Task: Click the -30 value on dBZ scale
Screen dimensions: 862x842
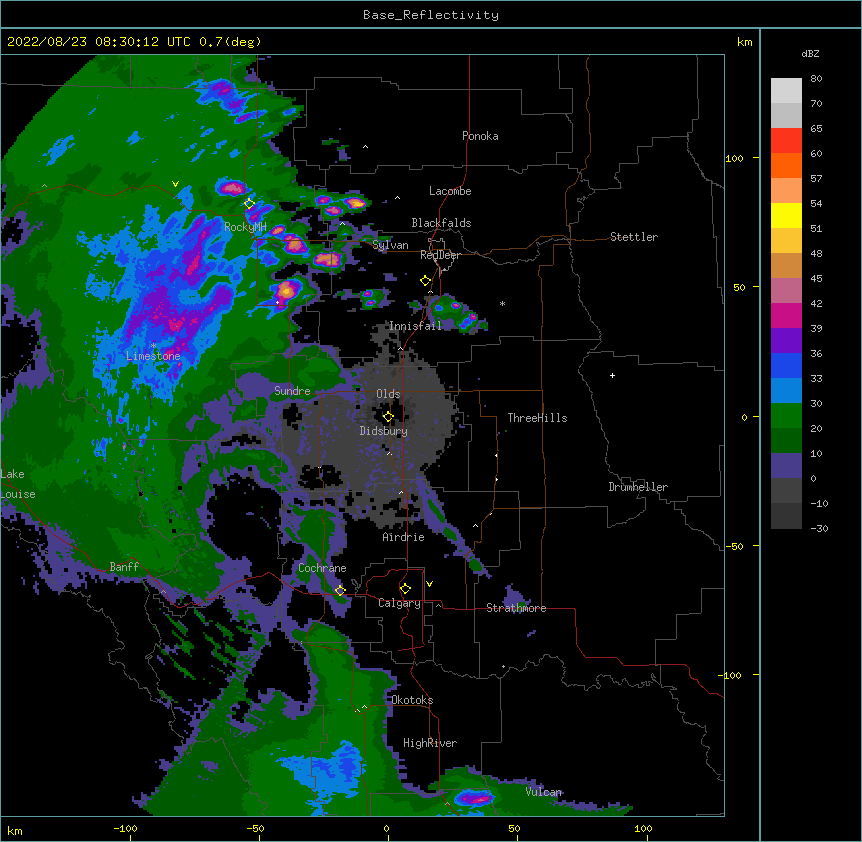Action: click(x=819, y=528)
